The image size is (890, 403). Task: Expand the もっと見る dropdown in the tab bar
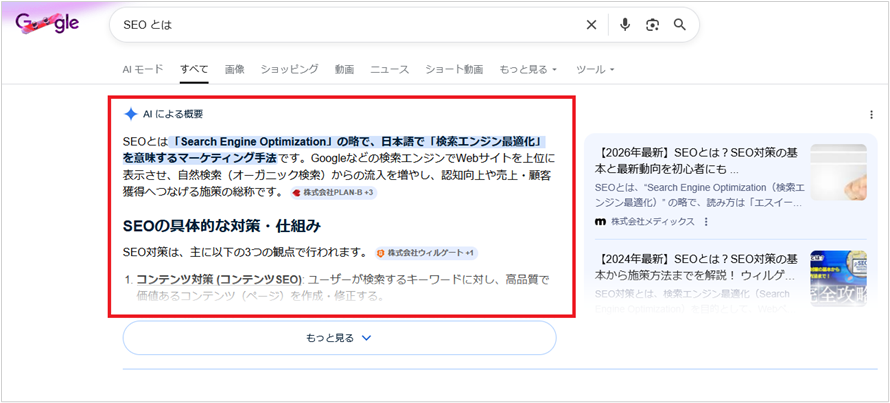[x=528, y=69]
